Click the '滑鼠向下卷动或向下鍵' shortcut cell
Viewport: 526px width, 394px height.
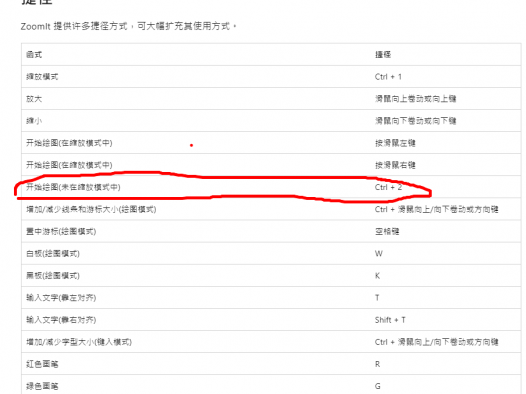click(416, 121)
